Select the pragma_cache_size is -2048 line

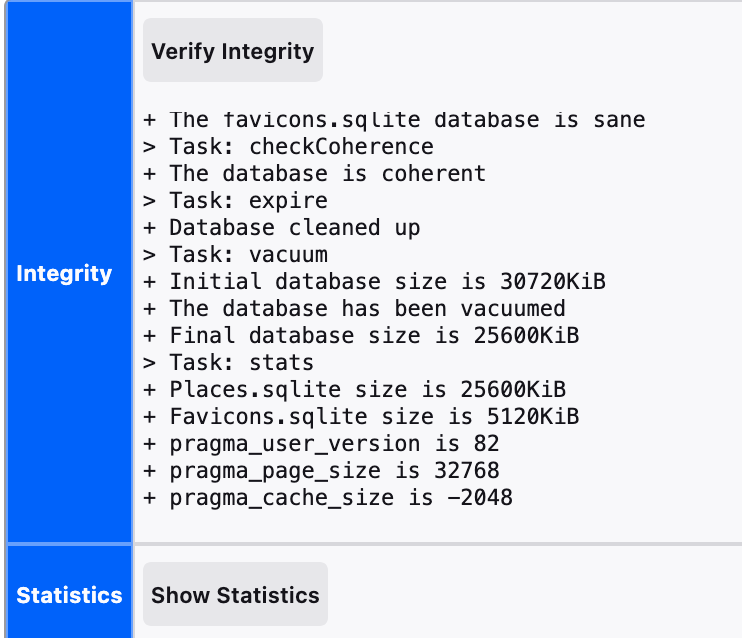tap(328, 498)
